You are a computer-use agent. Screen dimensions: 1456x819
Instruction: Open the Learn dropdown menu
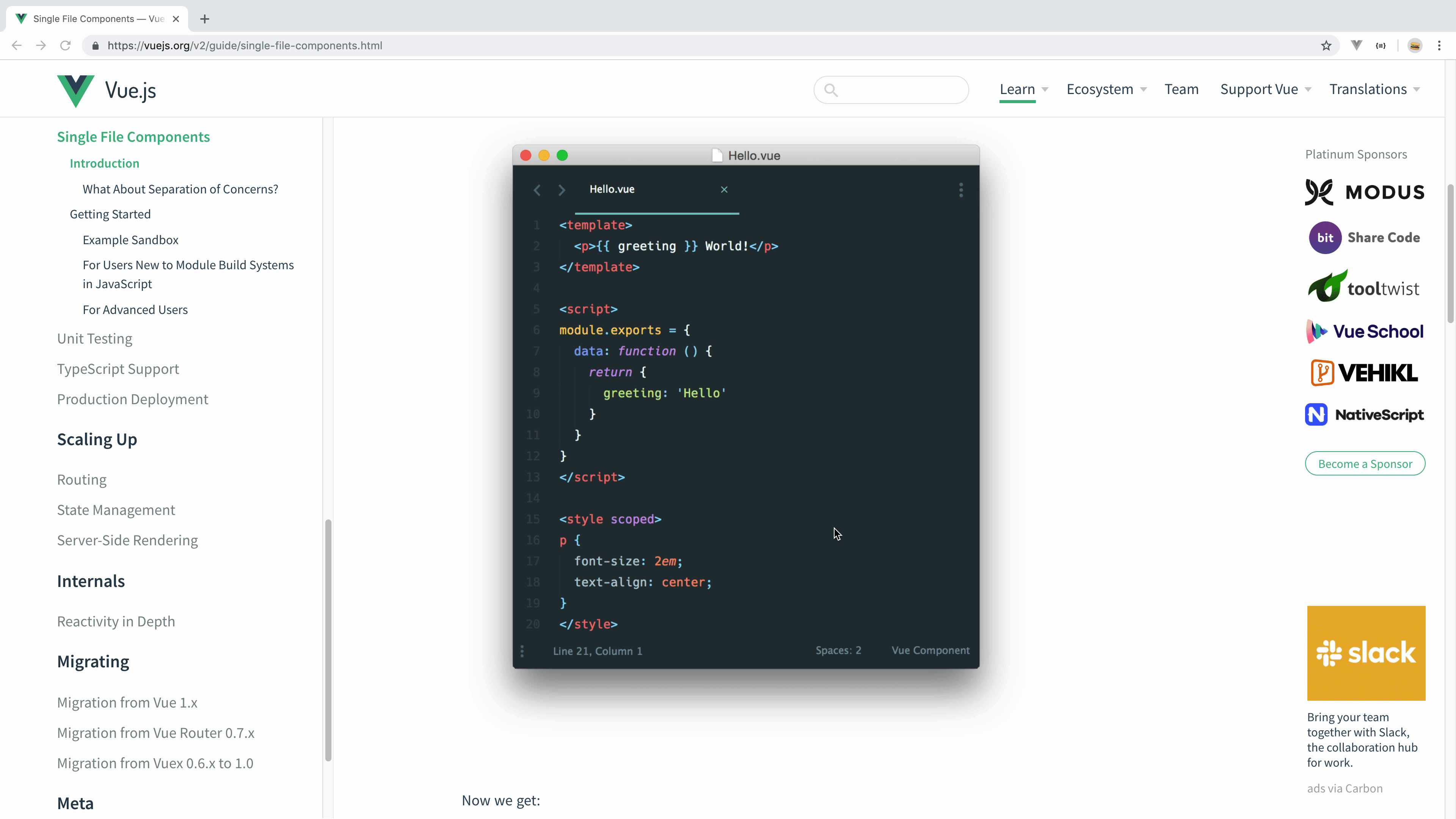1024,89
